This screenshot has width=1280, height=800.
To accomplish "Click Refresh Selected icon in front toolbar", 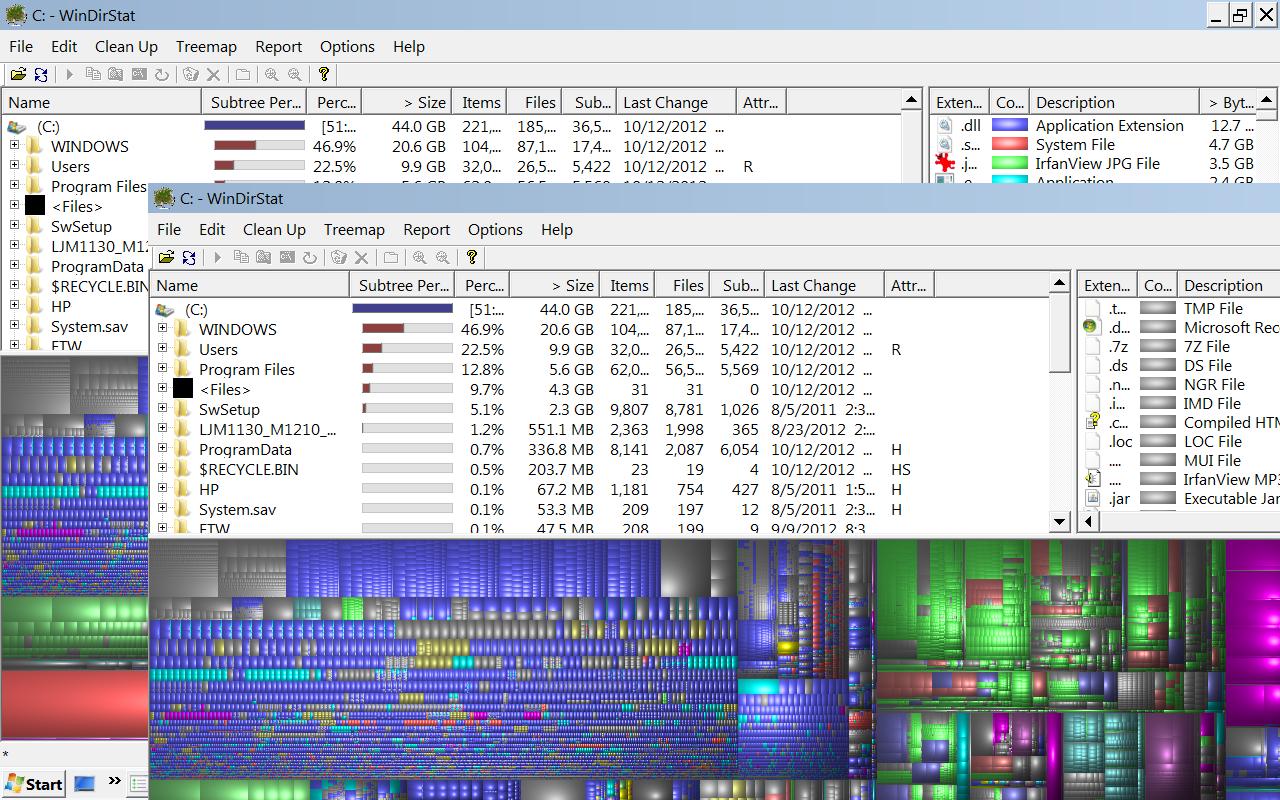I will (310, 257).
